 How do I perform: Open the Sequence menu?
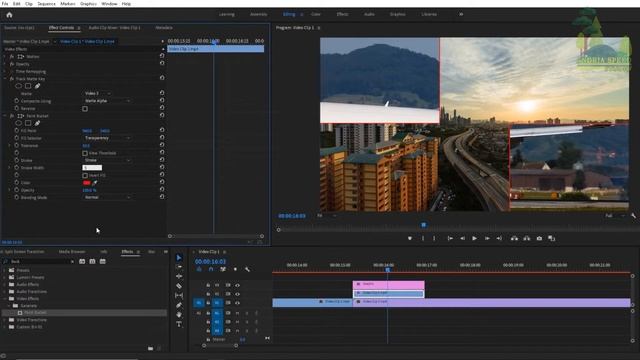click(47, 4)
